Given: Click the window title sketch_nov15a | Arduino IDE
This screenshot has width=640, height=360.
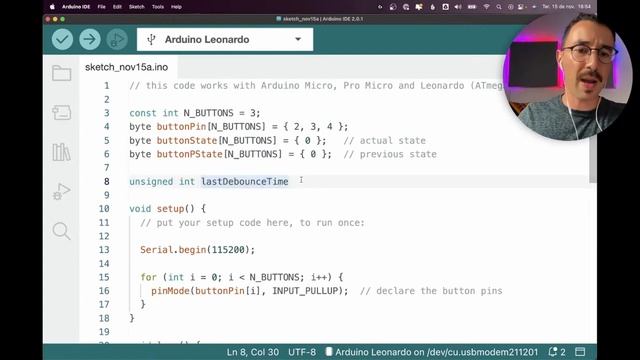Looking at the screenshot, I should click(x=320, y=19).
